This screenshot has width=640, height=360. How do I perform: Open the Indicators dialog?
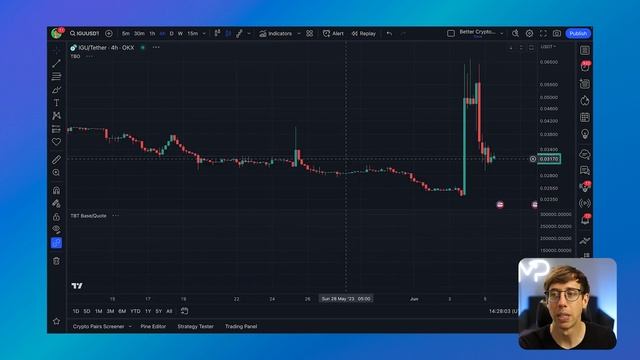276,33
